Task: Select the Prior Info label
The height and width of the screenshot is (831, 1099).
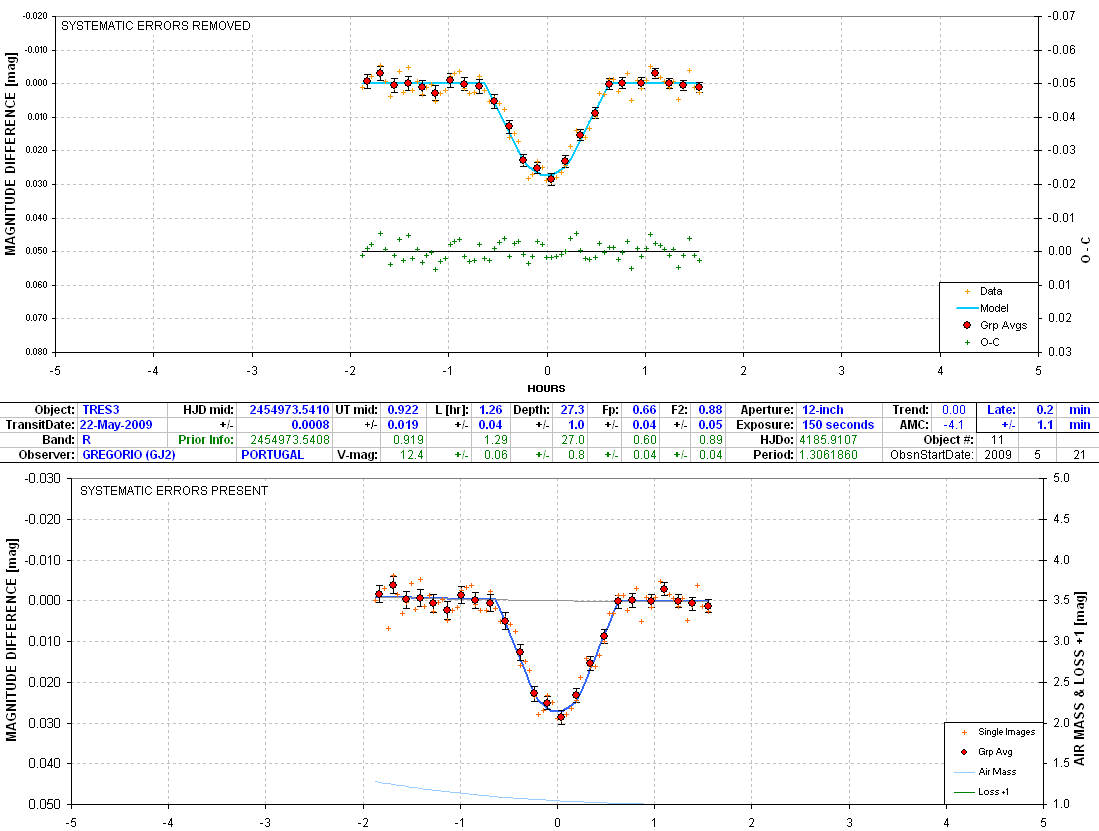Action: (205, 439)
